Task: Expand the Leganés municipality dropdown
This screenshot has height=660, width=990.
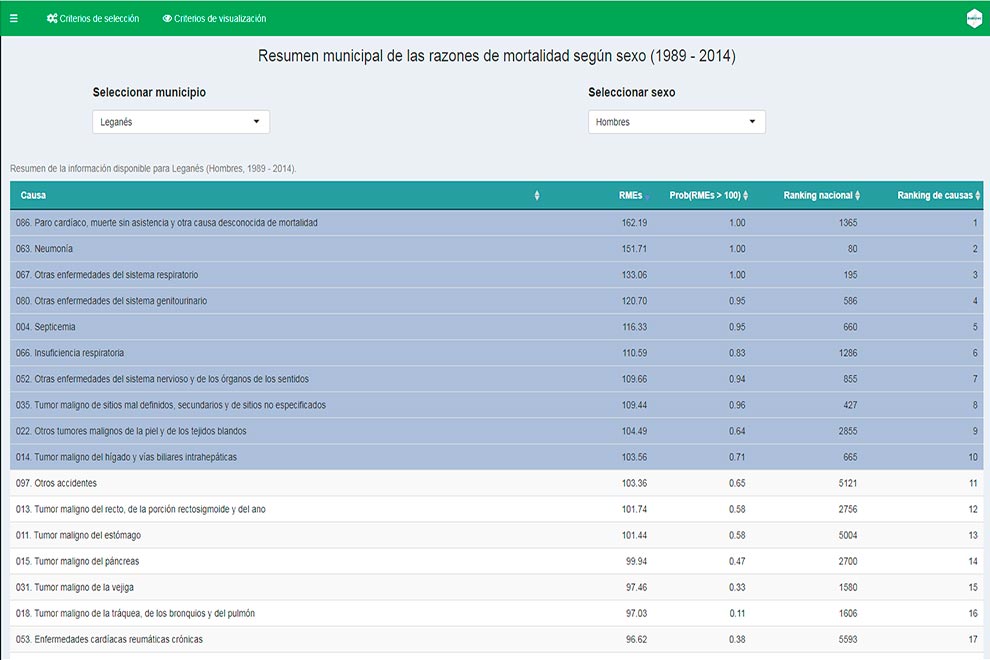Action: pyautogui.click(x=181, y=122)
